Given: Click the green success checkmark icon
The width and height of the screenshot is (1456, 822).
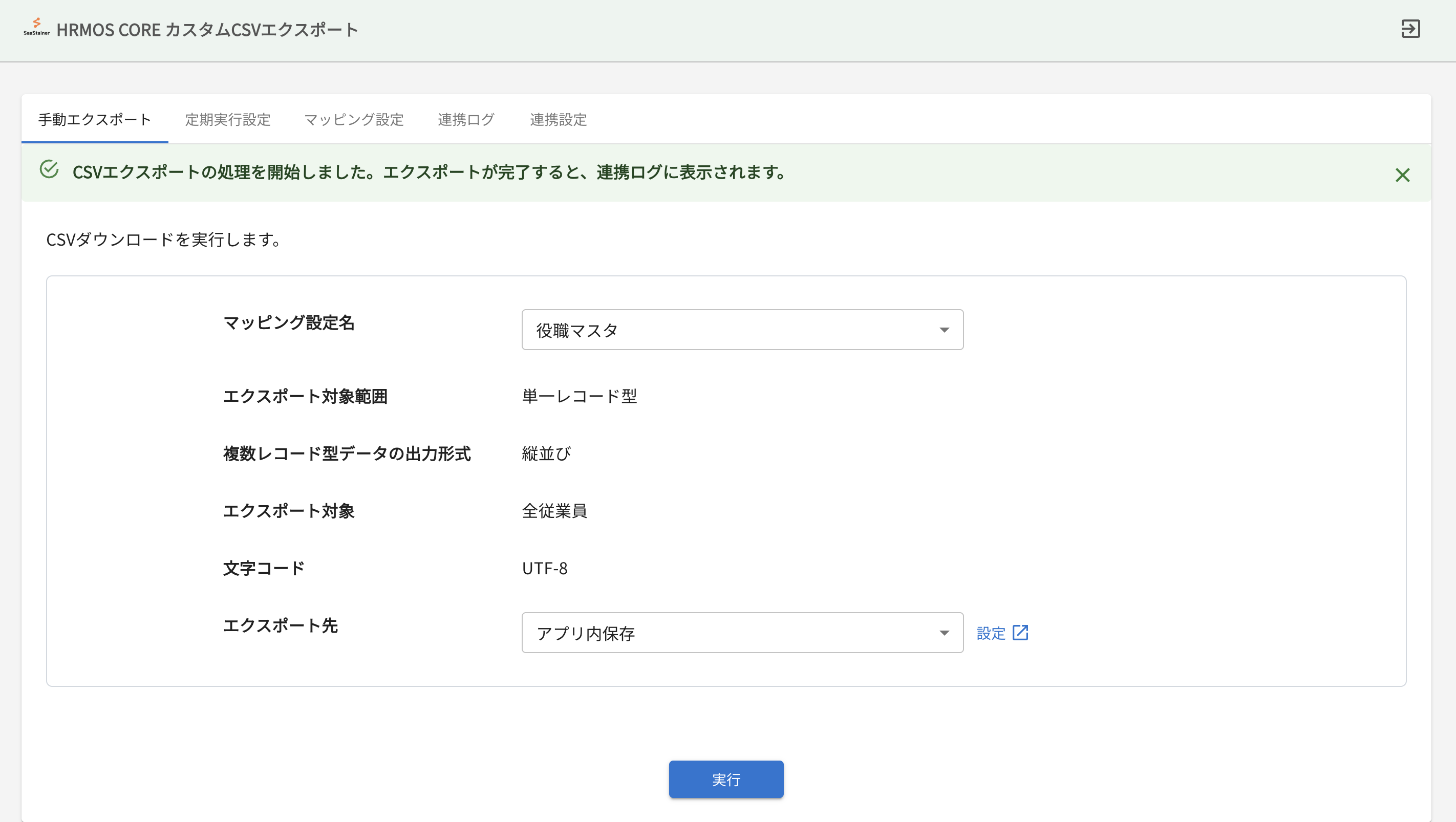Looking at the screenshot, I should [49, 169].
